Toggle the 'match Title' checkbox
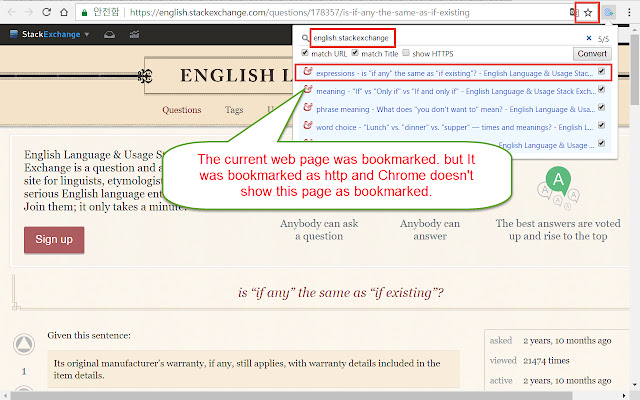Viewport: 640px width, 400px height. [355, 53]
